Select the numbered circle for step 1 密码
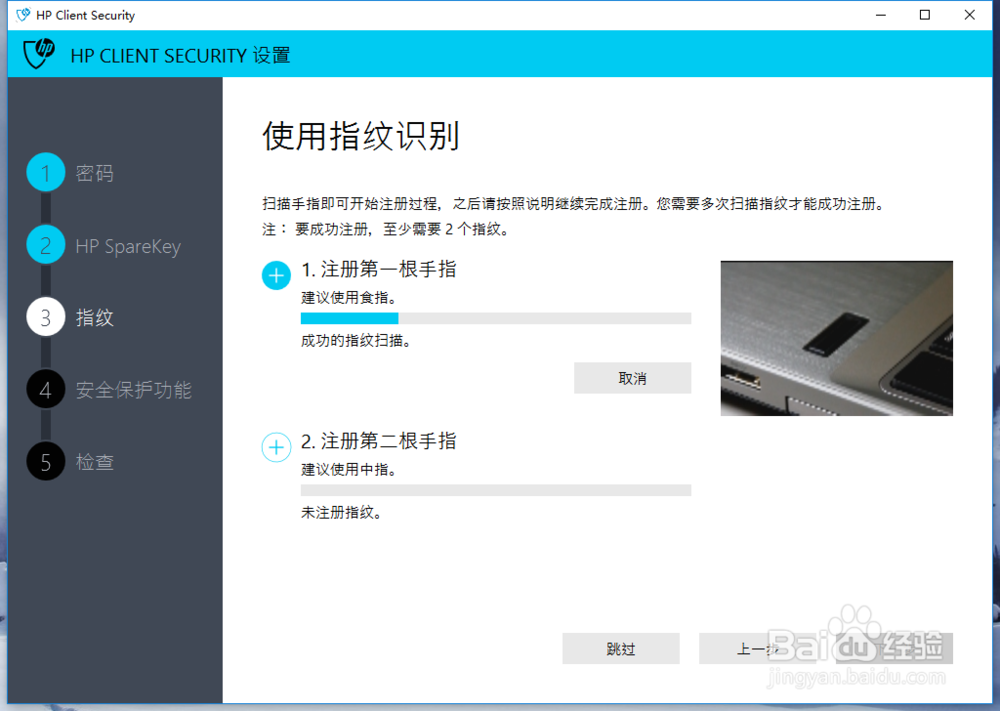This screenshot has width=1000, height=711. click(x=45, y=173)
